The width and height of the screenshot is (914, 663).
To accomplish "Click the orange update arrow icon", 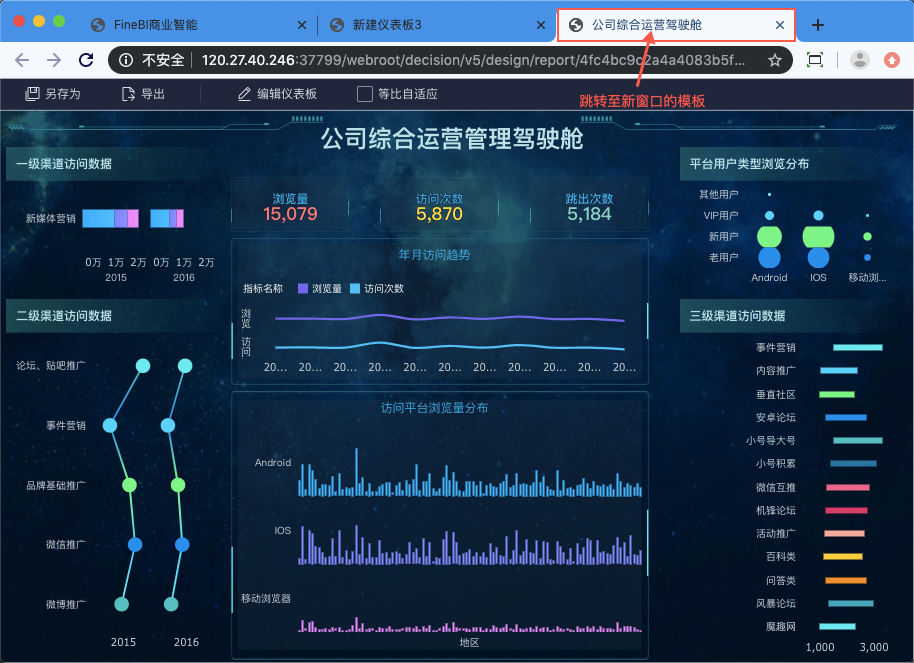I will coord(892,59).
